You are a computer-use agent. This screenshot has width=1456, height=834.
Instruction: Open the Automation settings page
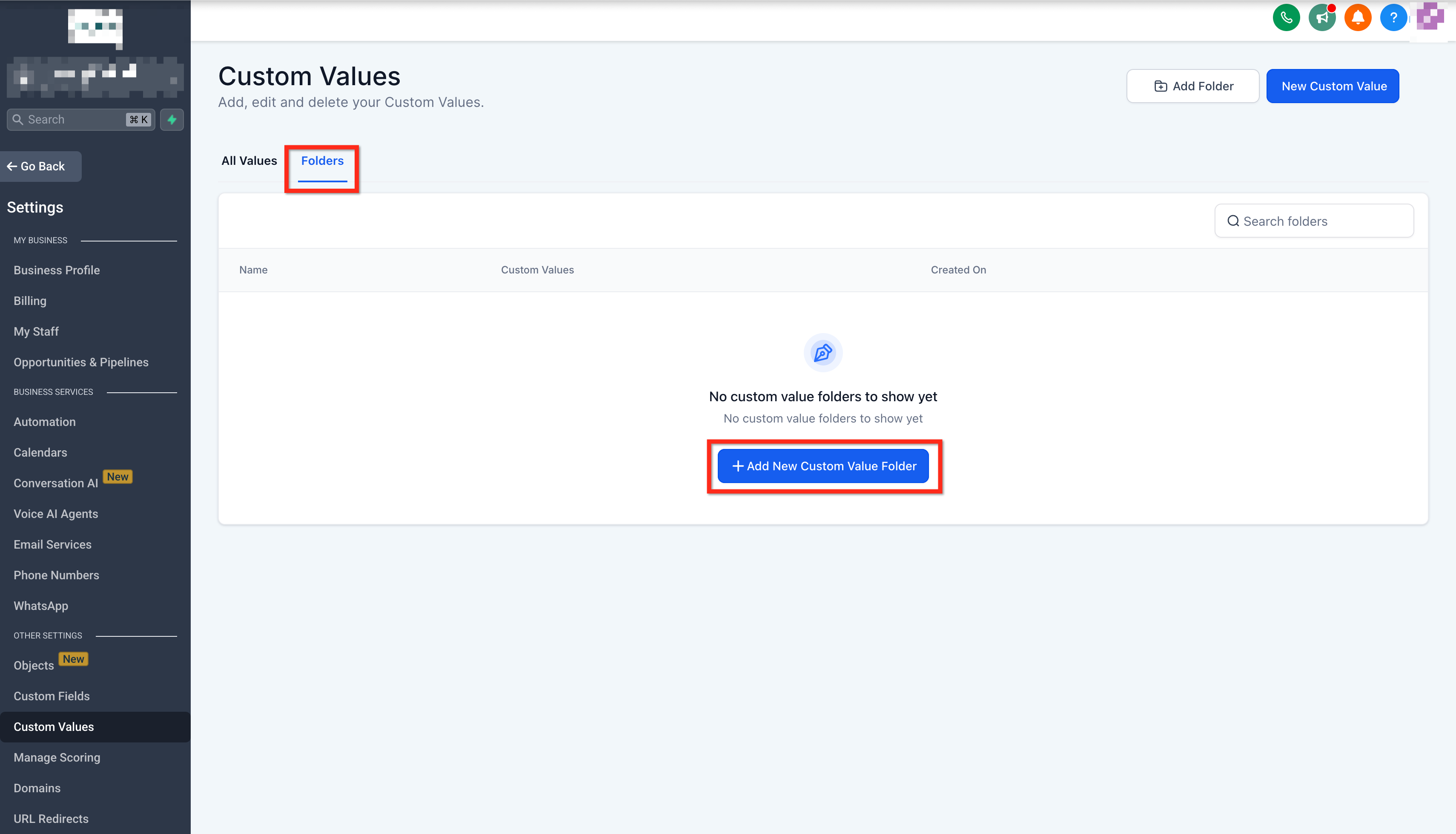click(x=45, y=422)
